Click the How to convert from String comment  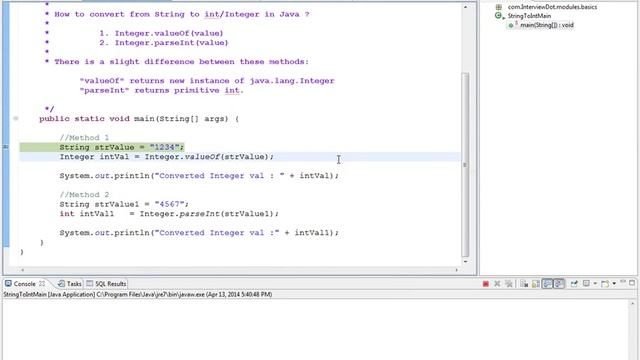click(182, 14)
